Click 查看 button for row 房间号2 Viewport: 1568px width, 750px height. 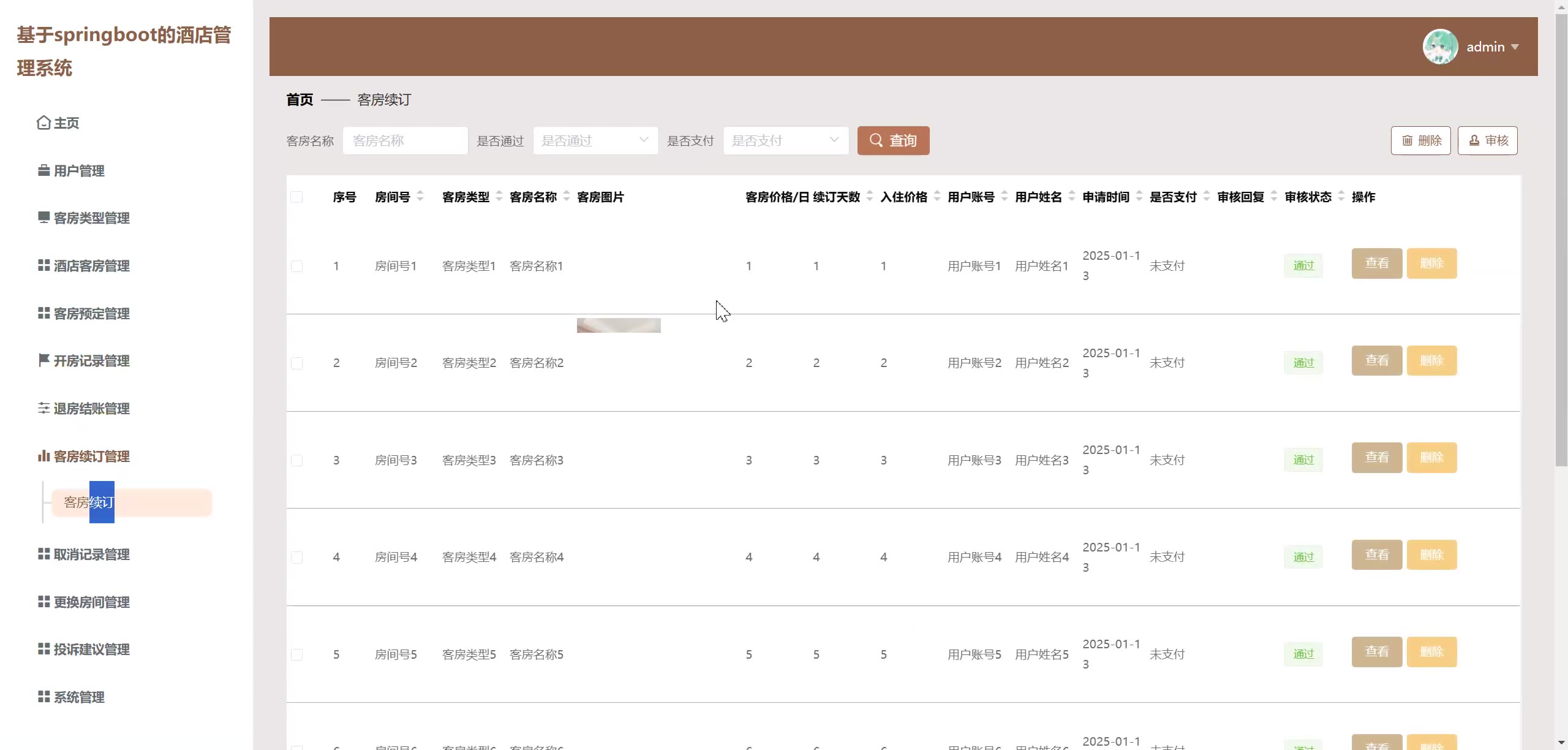click(x=1376, y=360)
